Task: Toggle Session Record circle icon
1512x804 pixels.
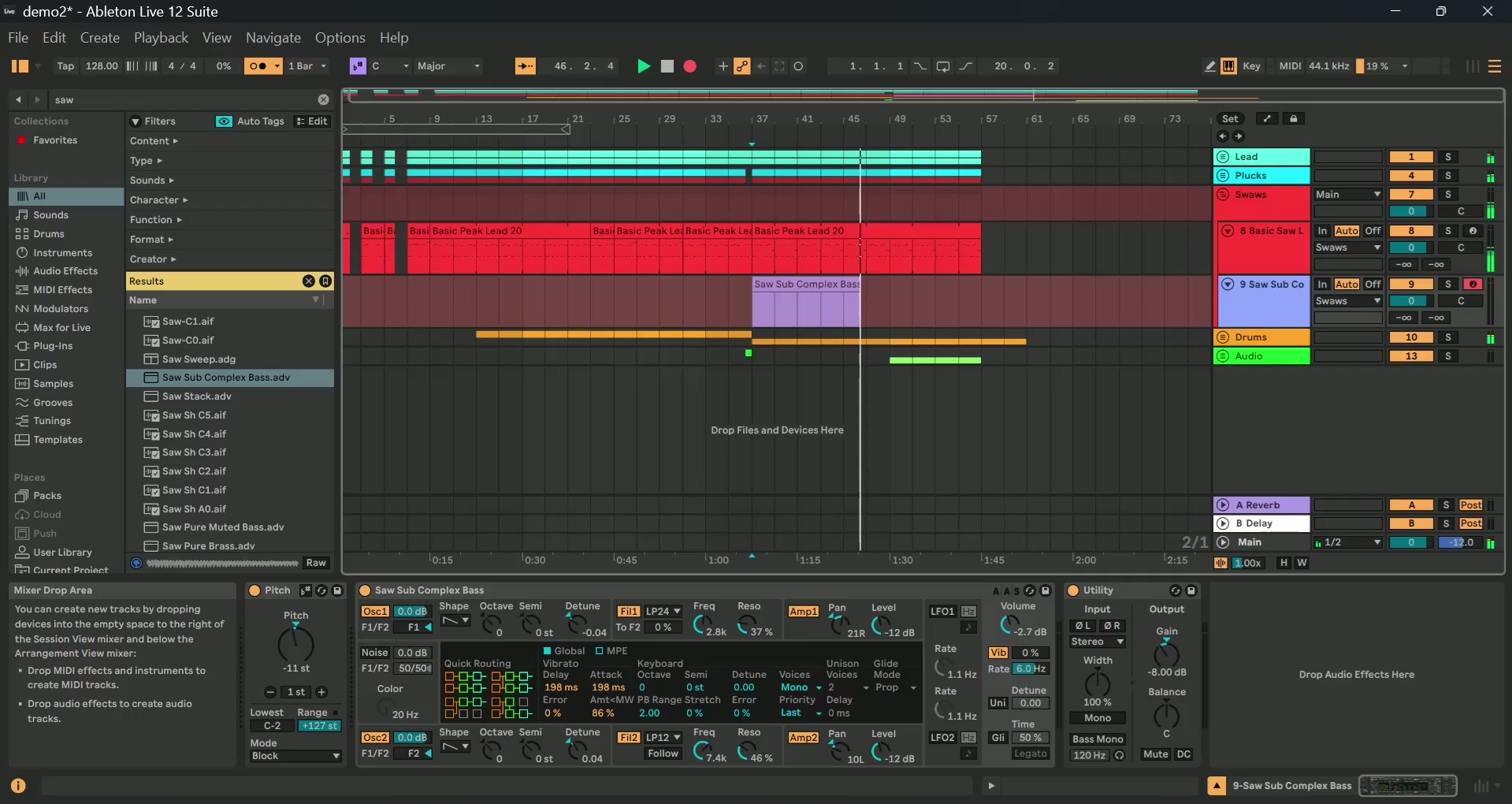Action: (x=798, y=66)
